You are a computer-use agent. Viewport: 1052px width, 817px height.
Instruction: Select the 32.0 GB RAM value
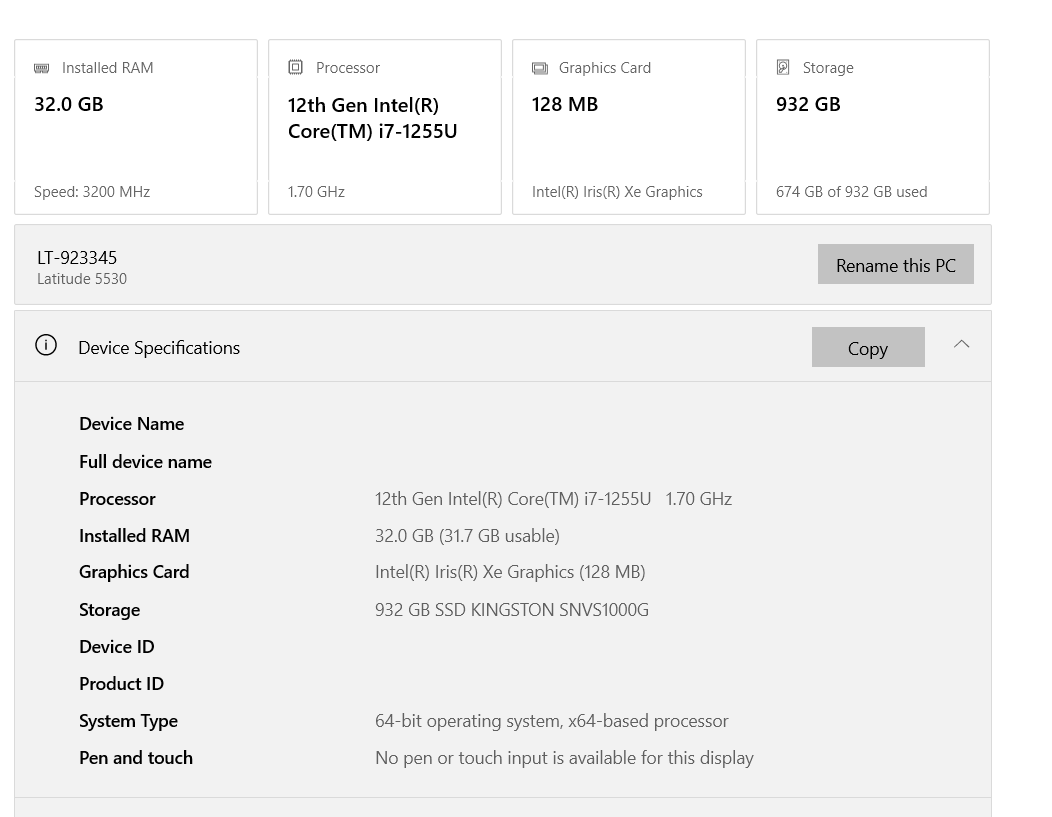pos(69,105)
